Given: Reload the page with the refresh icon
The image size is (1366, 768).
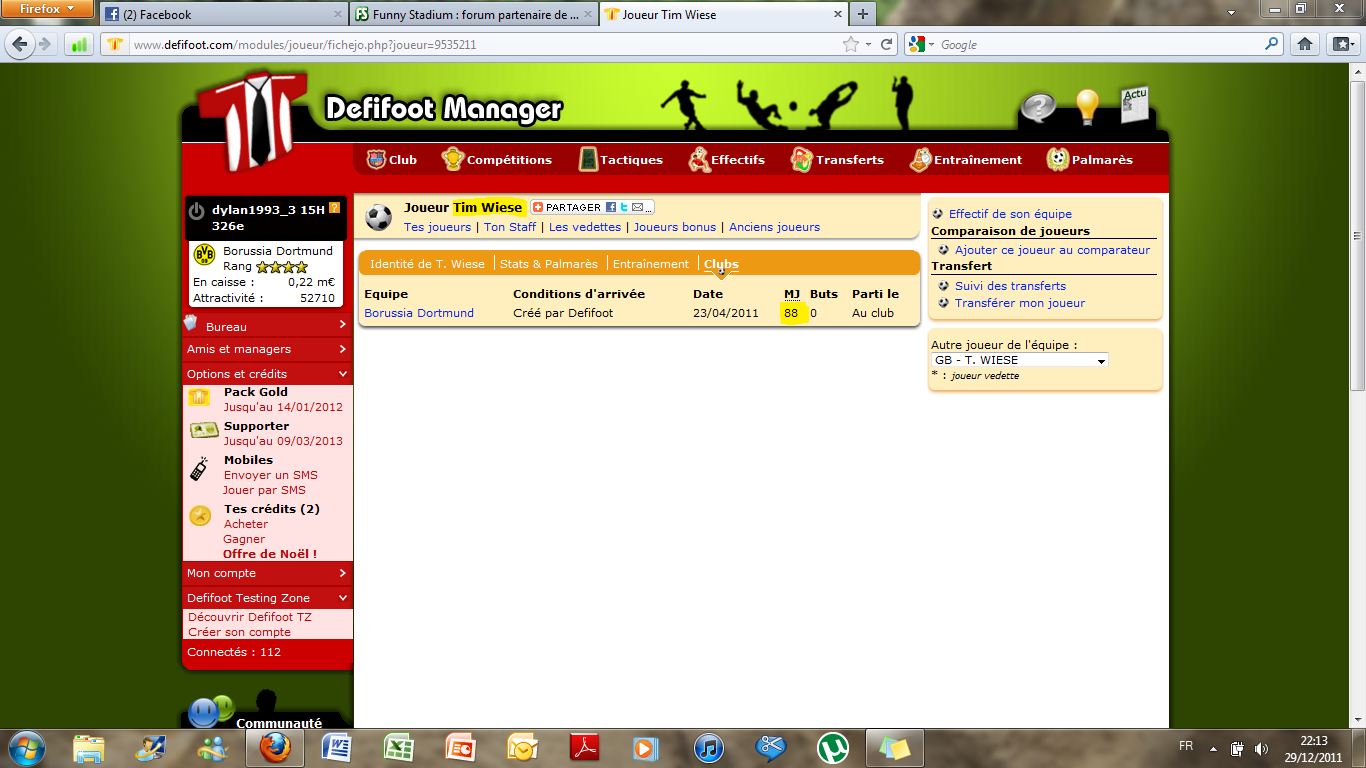Looking at the screenshot, I should (x=886, y=44).
